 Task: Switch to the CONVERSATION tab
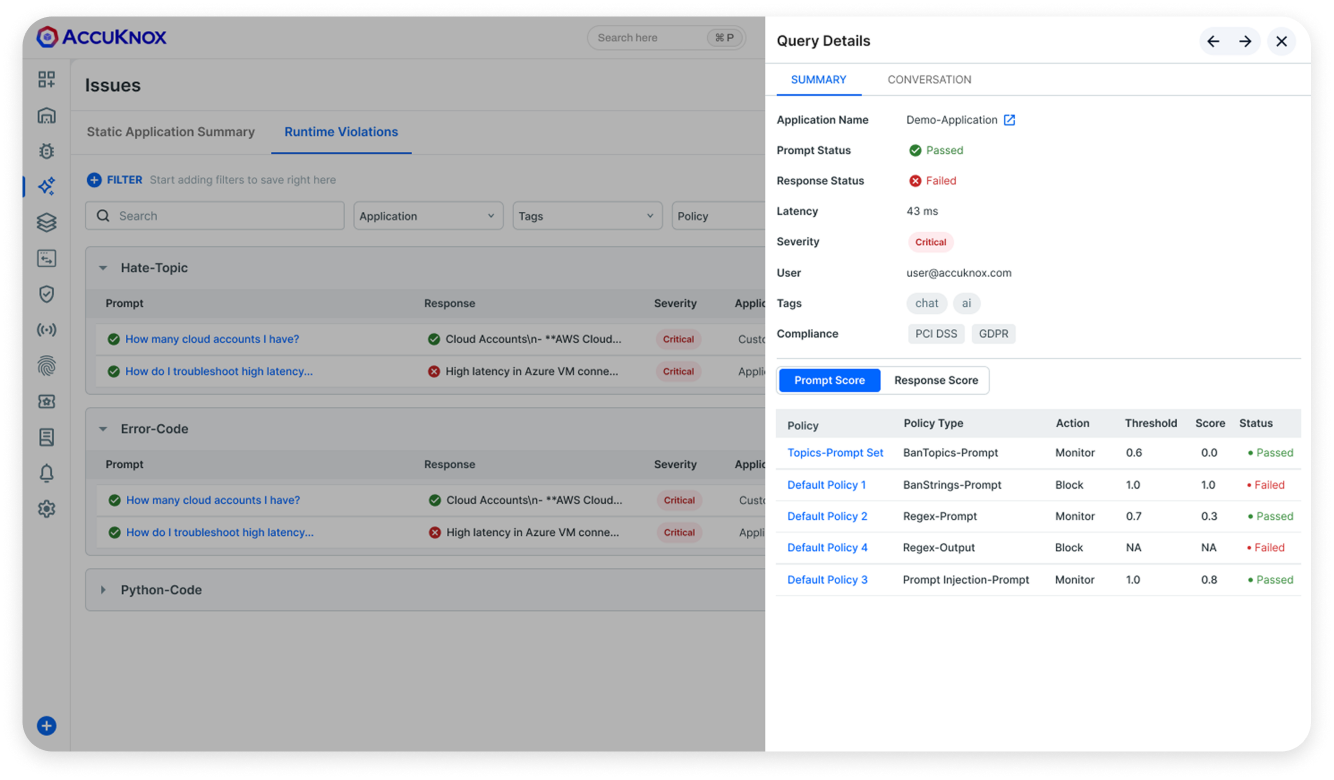point(929,80)
